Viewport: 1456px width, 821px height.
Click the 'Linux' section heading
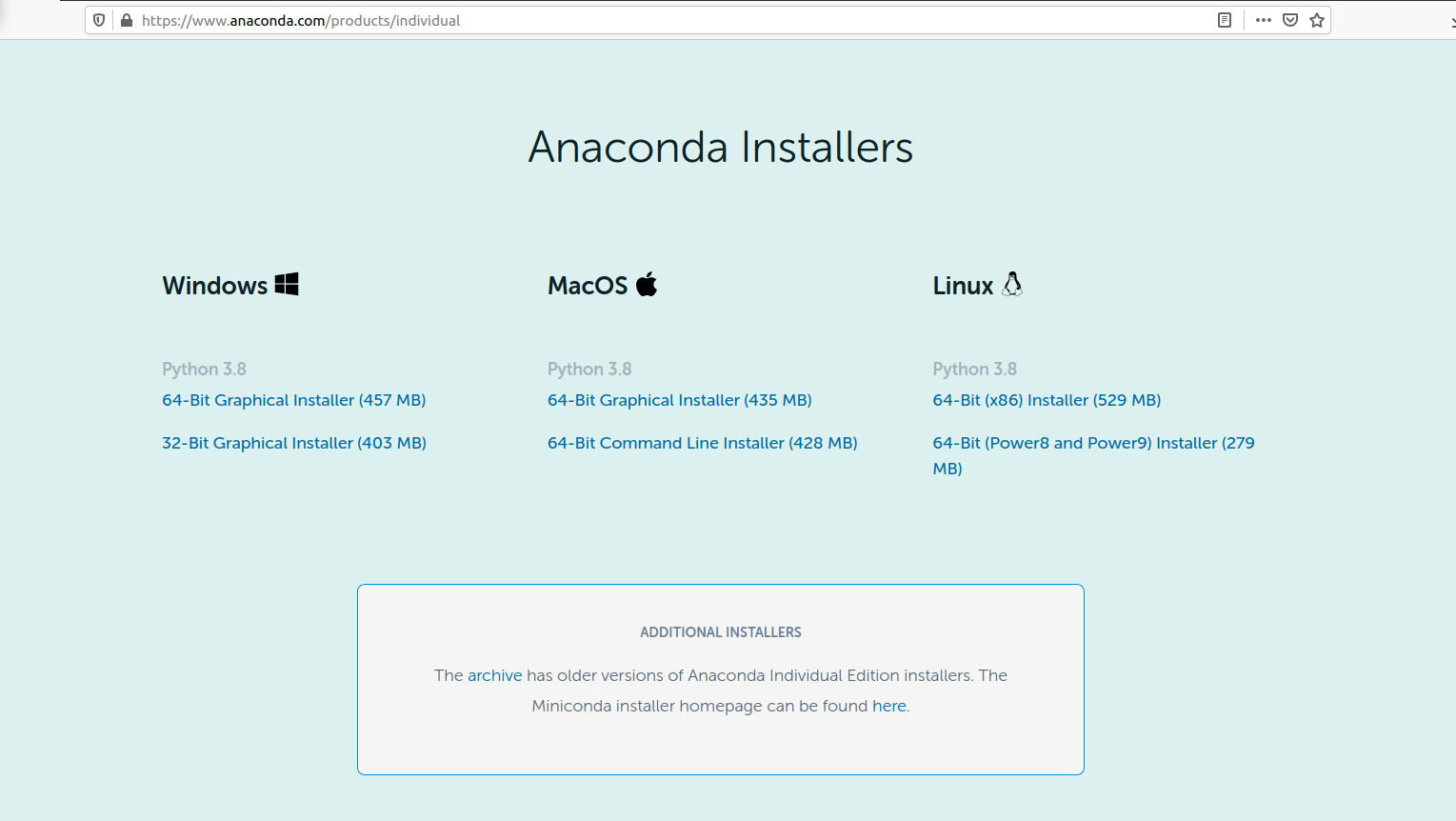[x=963, y=286]
